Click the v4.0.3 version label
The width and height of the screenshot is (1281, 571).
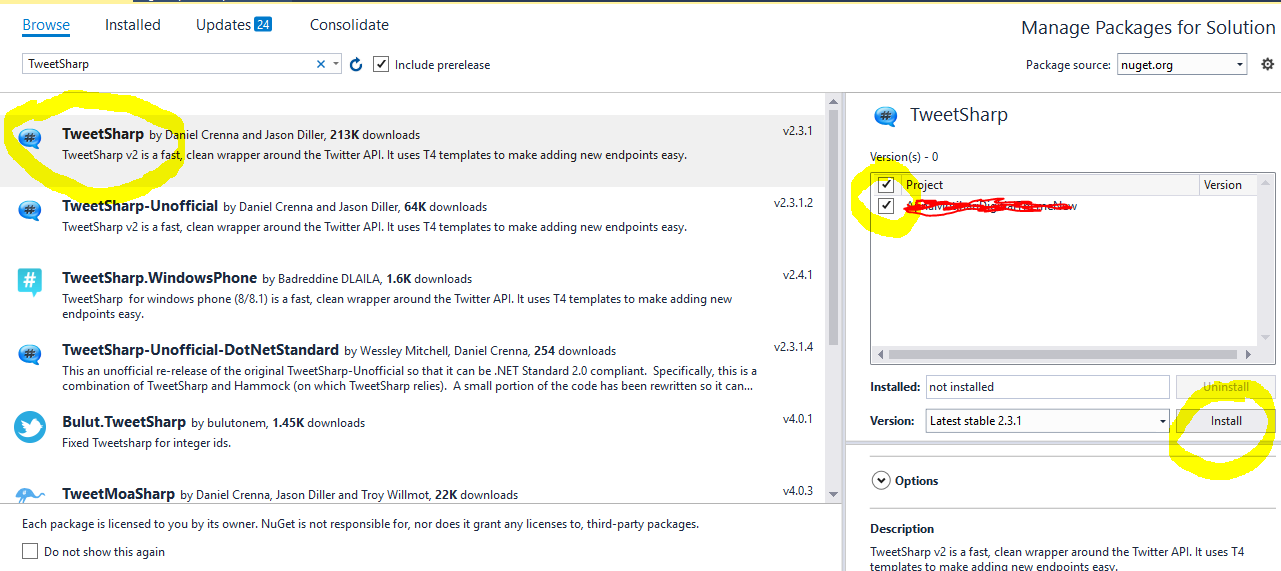pos(797,491)
